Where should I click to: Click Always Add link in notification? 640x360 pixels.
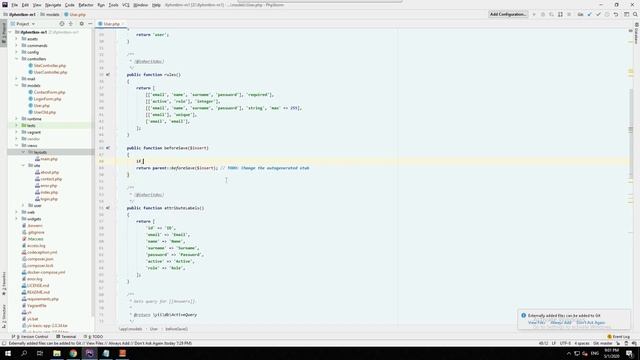561,323
